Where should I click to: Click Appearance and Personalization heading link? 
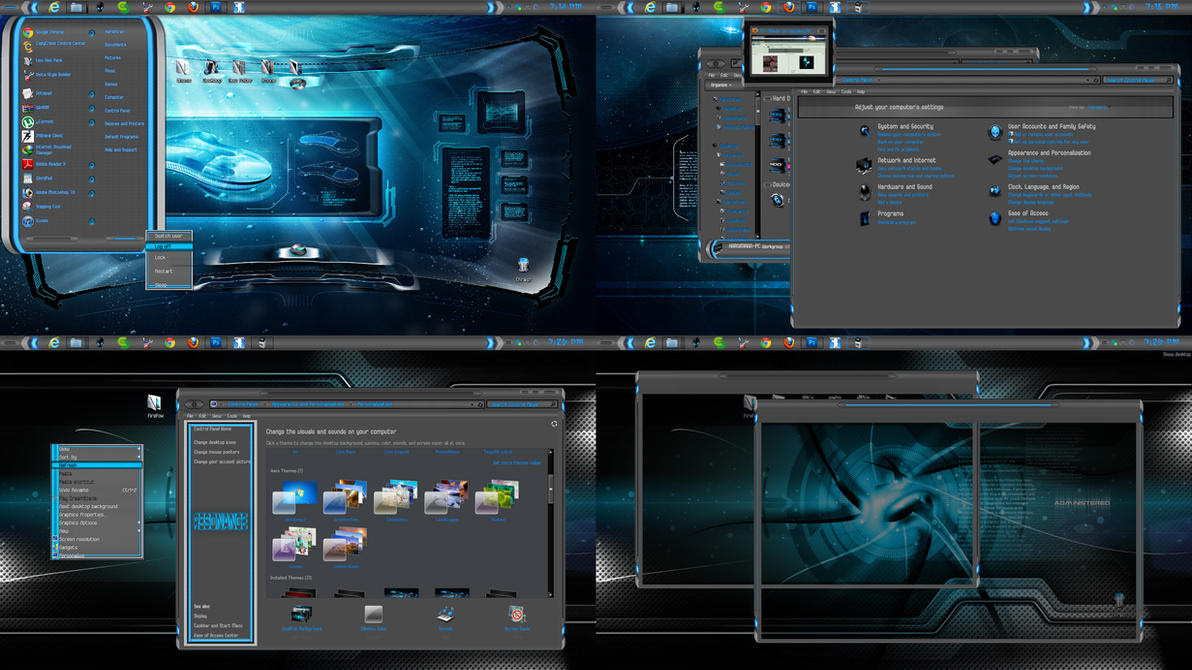click(x=1049, y=153)
